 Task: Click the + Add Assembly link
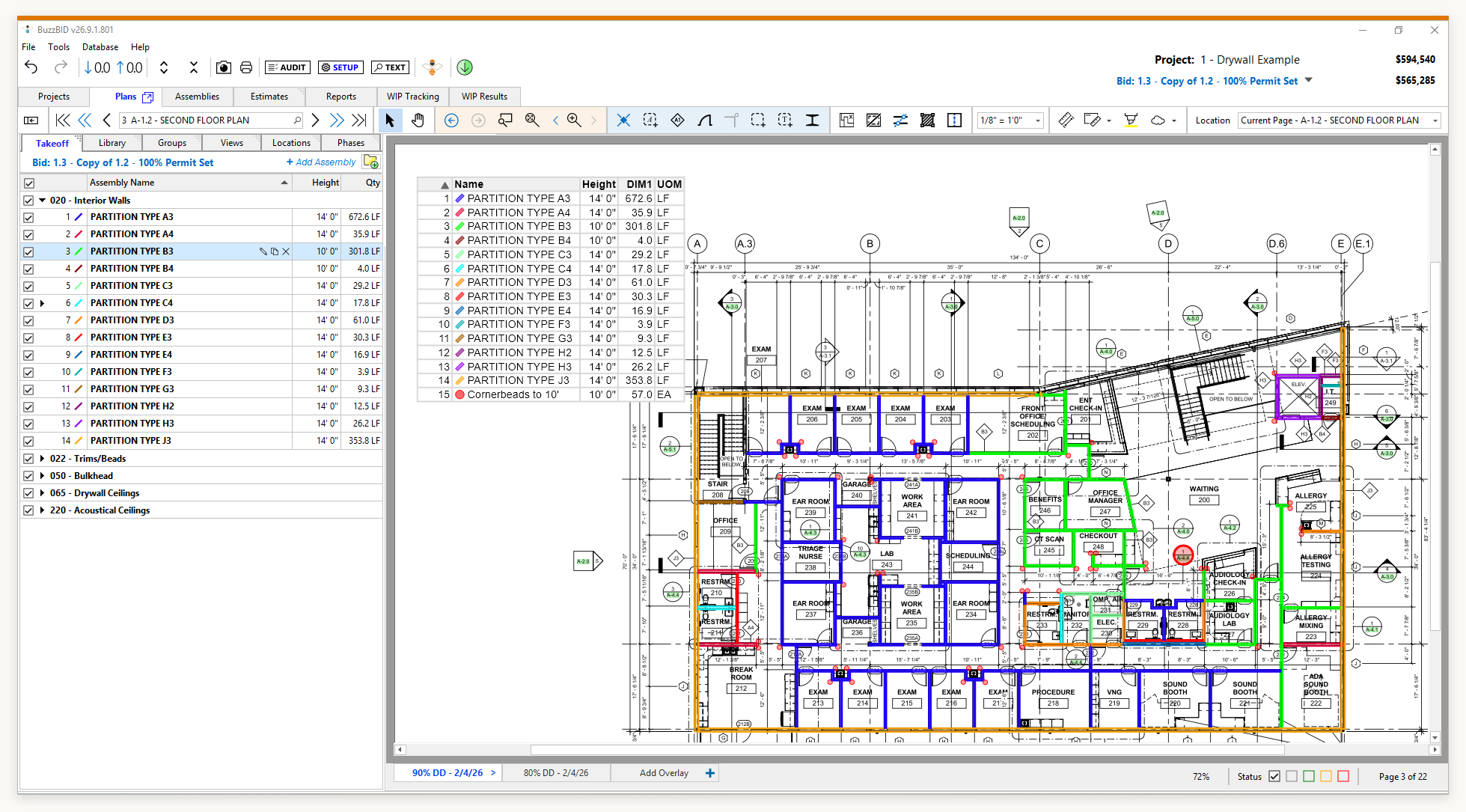(x=321, y=162)
